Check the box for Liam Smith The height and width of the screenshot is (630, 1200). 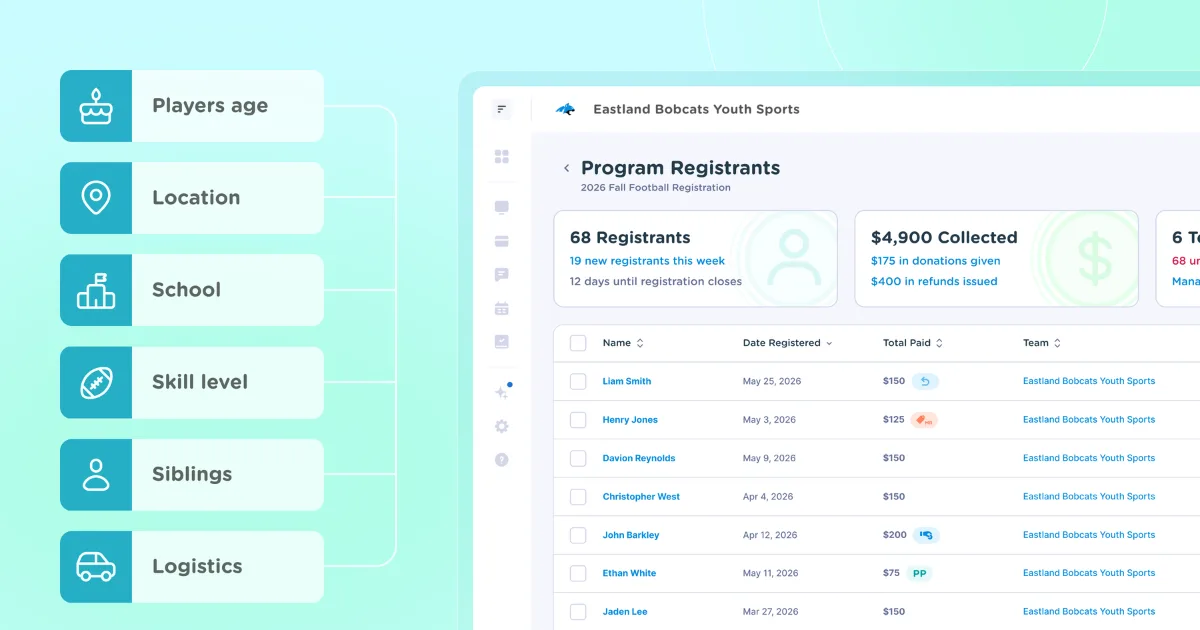[x=578, y=381]
